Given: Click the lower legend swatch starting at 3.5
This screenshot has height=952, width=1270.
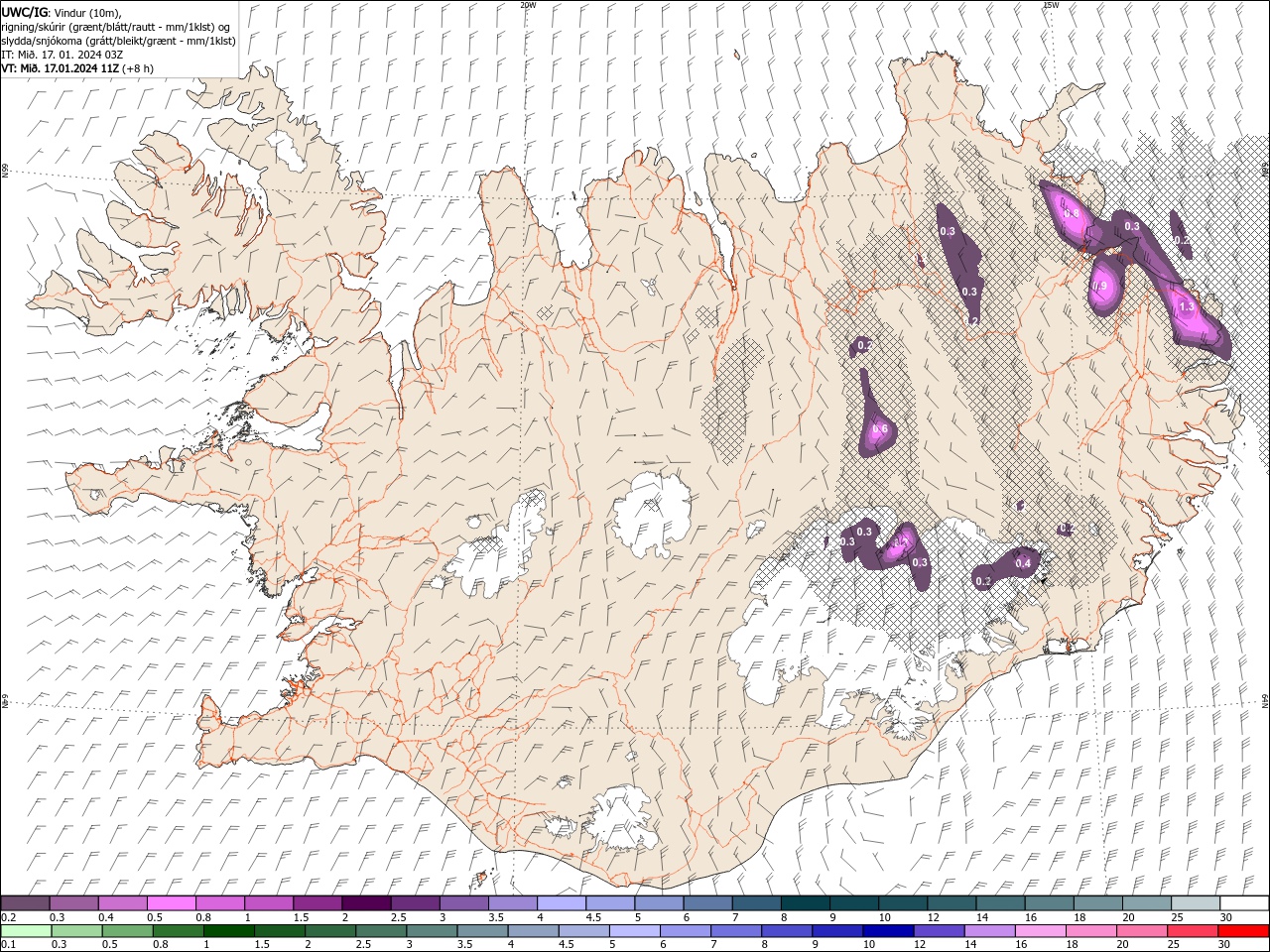Looking at the screenshot, I should 482,930.
